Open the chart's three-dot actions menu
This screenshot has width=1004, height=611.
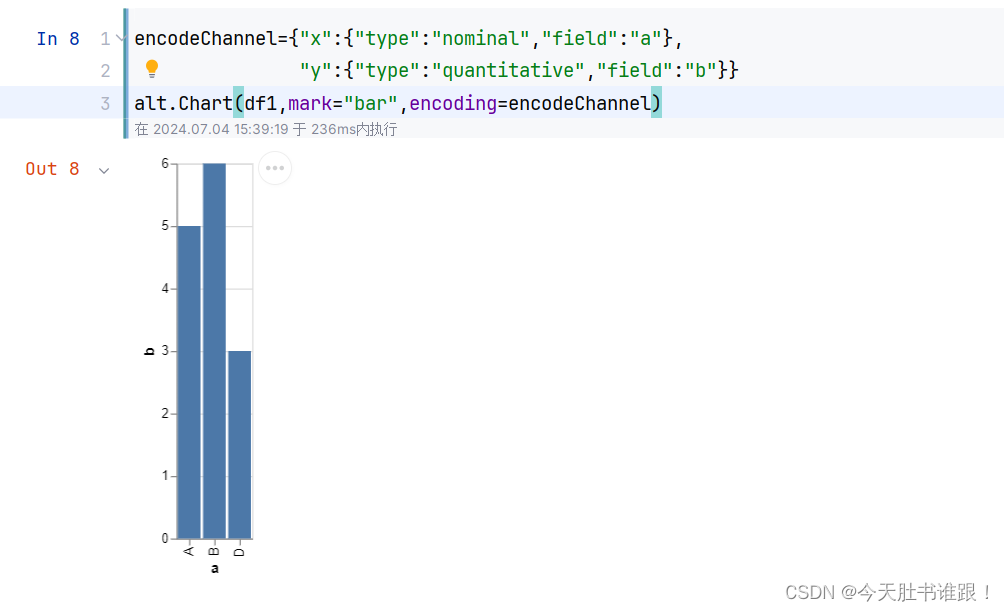click(x=275, y=168)
